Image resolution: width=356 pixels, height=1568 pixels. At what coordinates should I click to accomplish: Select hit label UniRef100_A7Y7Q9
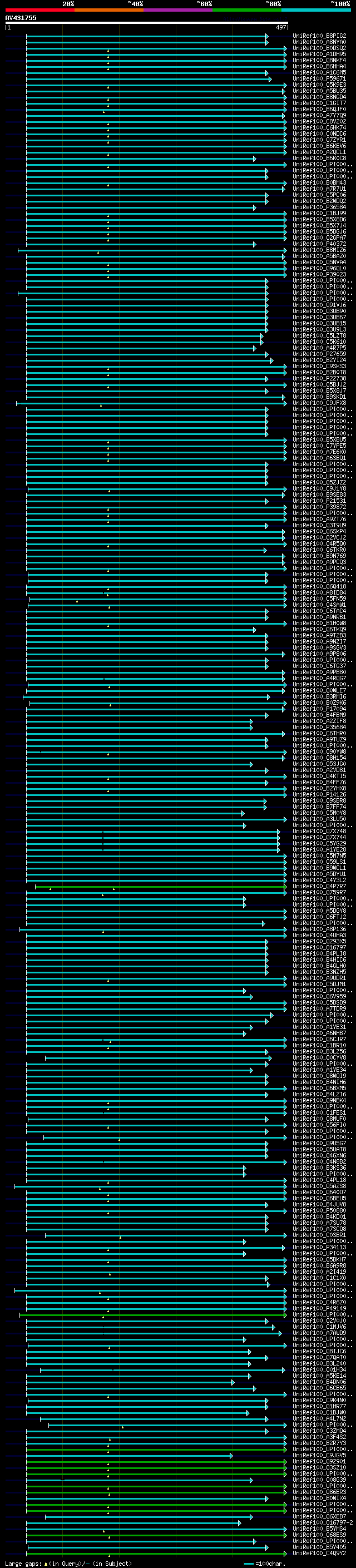coord(319,116)
